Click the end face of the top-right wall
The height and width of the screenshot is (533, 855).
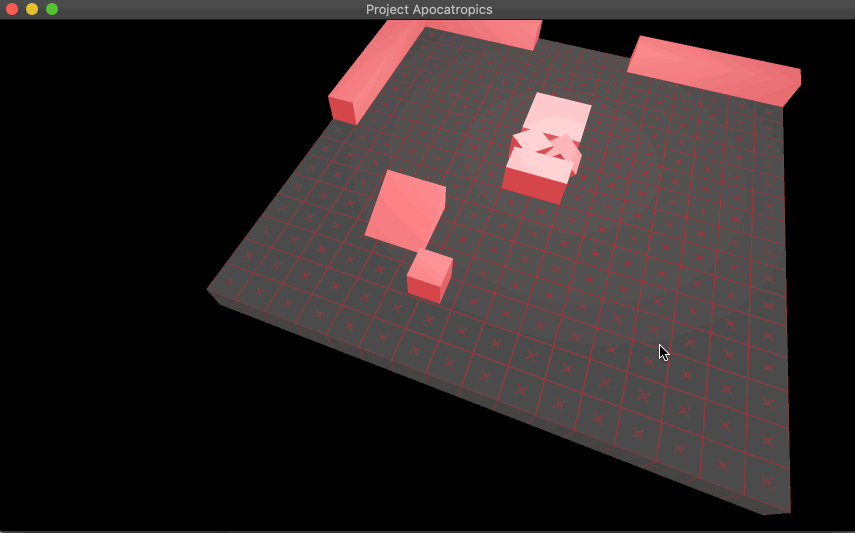791,90
